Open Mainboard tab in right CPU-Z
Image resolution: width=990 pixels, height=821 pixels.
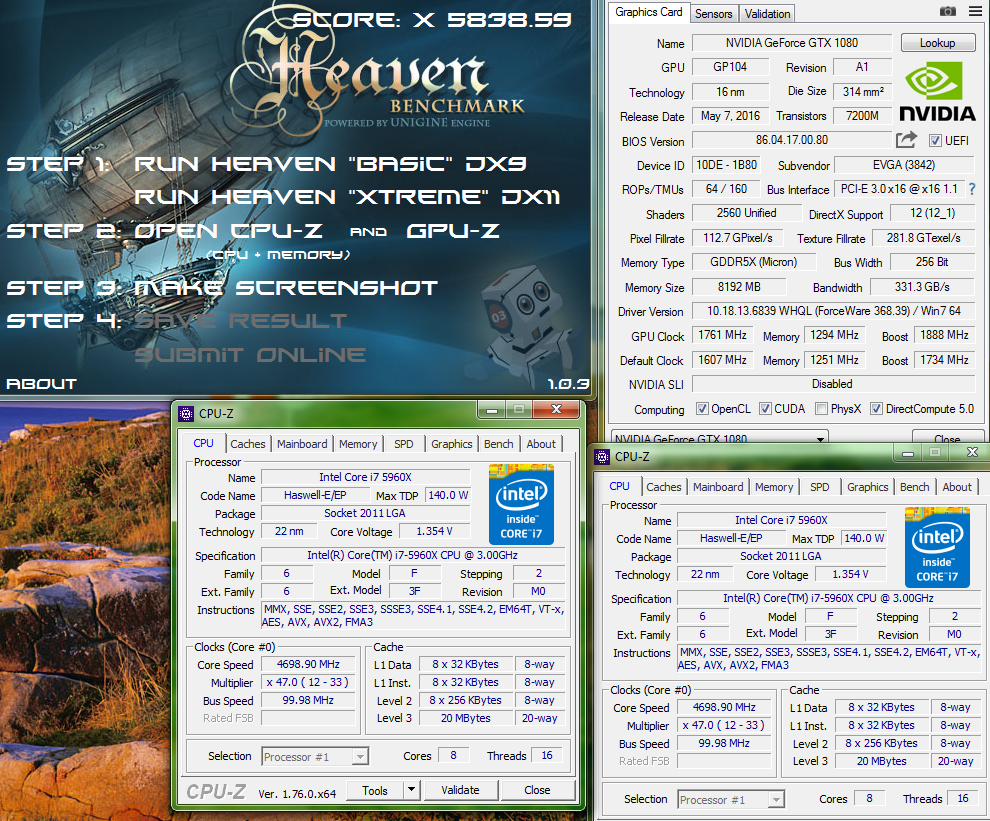pyautogui.click(x=718, y=487)
